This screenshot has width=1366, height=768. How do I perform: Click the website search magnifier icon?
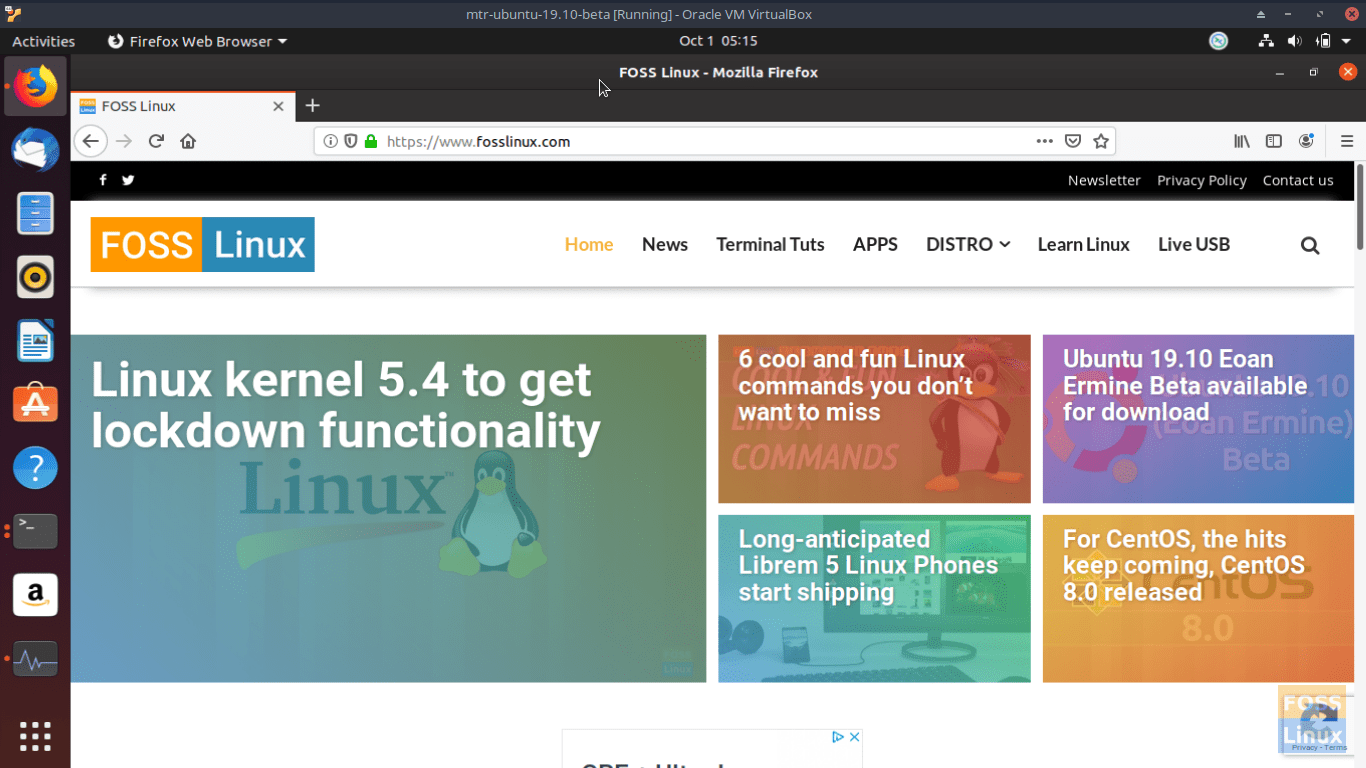(1310, 245)
